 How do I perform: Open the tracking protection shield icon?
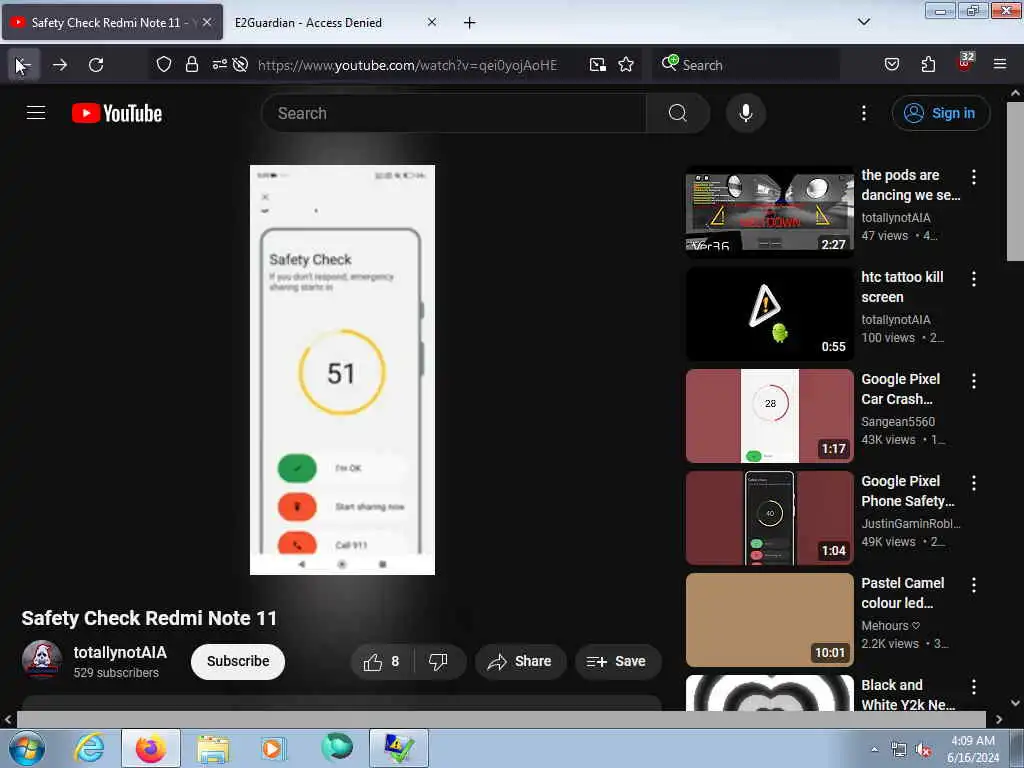(164, 65)
